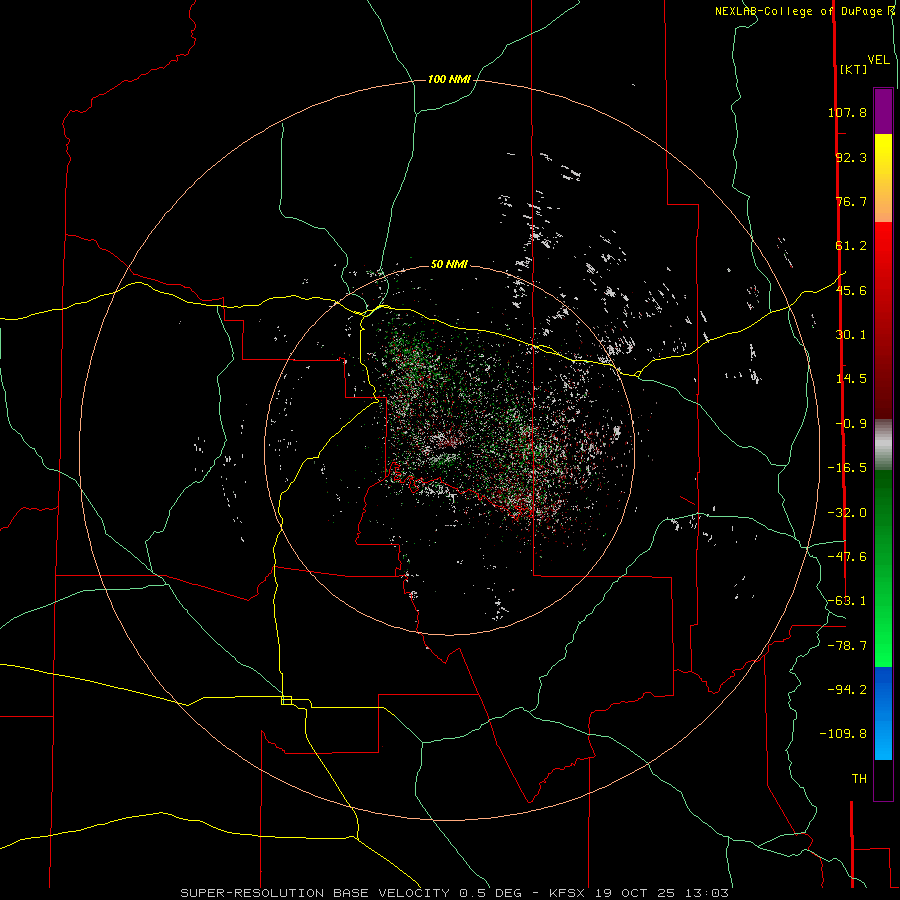Click the 92.3 legend value
900x900 pixels.
pyautogui.click(x=851, y=157)
